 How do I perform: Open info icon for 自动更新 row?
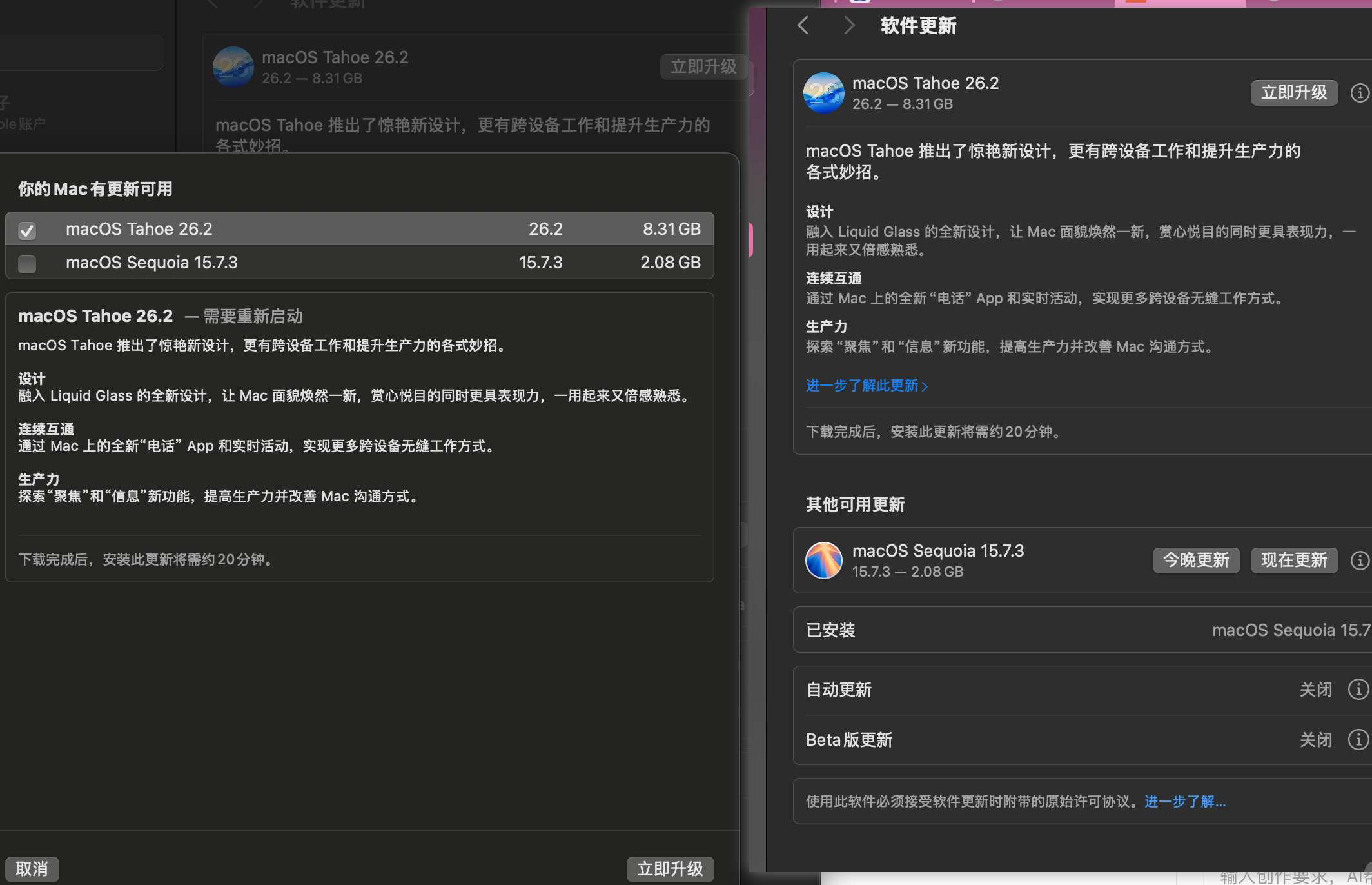1358,690
